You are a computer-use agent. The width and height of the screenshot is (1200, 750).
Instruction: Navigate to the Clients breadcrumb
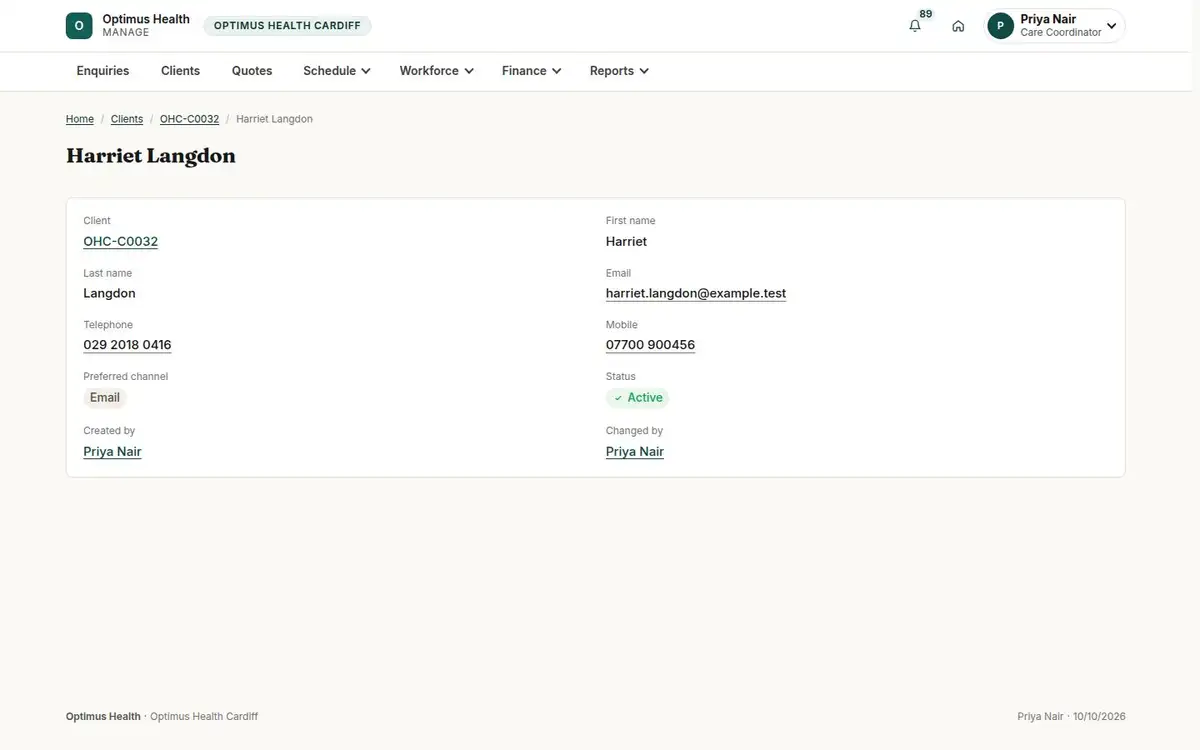(x=127, y=119)
